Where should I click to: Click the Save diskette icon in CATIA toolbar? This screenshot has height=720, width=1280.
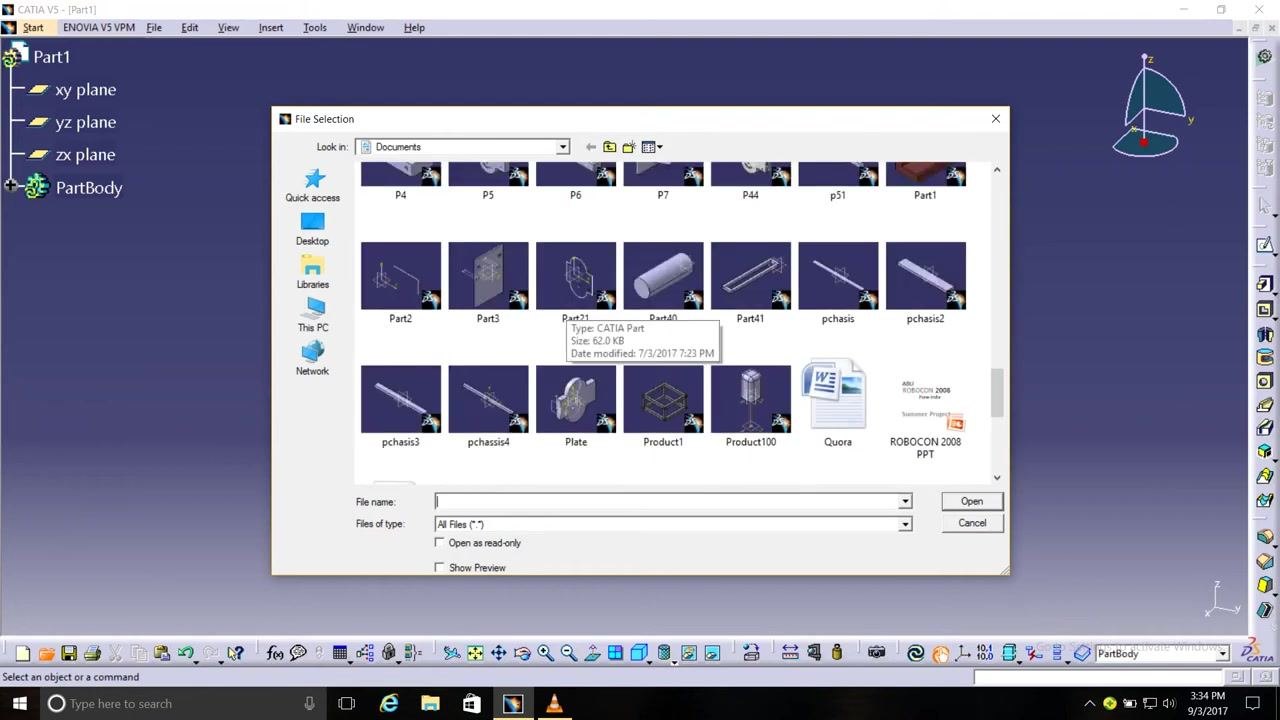pyautogui.click(x=69, y=653)
